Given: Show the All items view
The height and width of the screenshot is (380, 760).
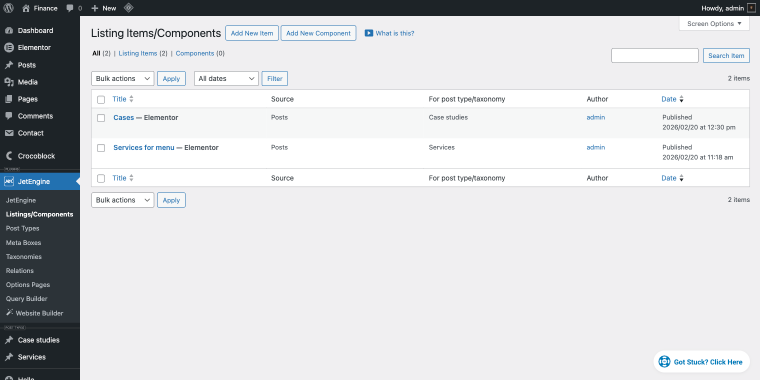Looking at the screenshot, I should (96, 53).
